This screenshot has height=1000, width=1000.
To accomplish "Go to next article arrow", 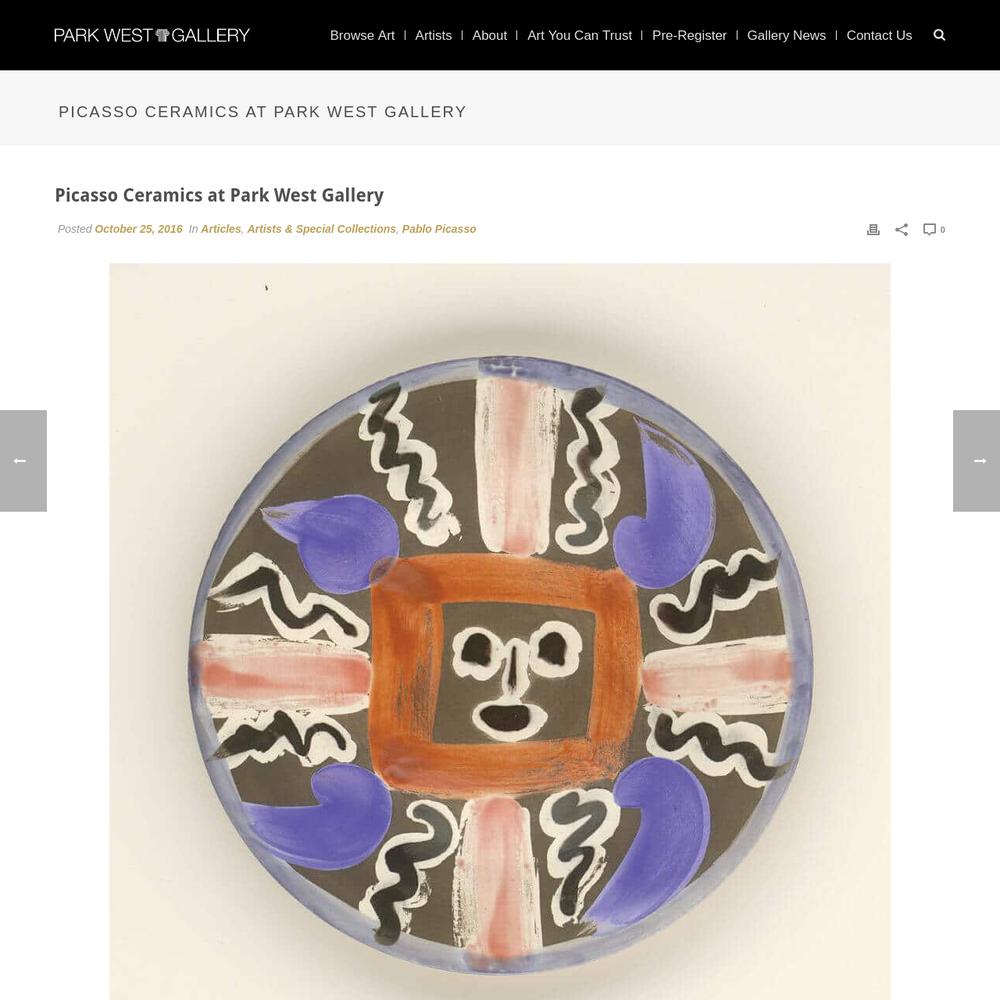I will coord(976,460).
